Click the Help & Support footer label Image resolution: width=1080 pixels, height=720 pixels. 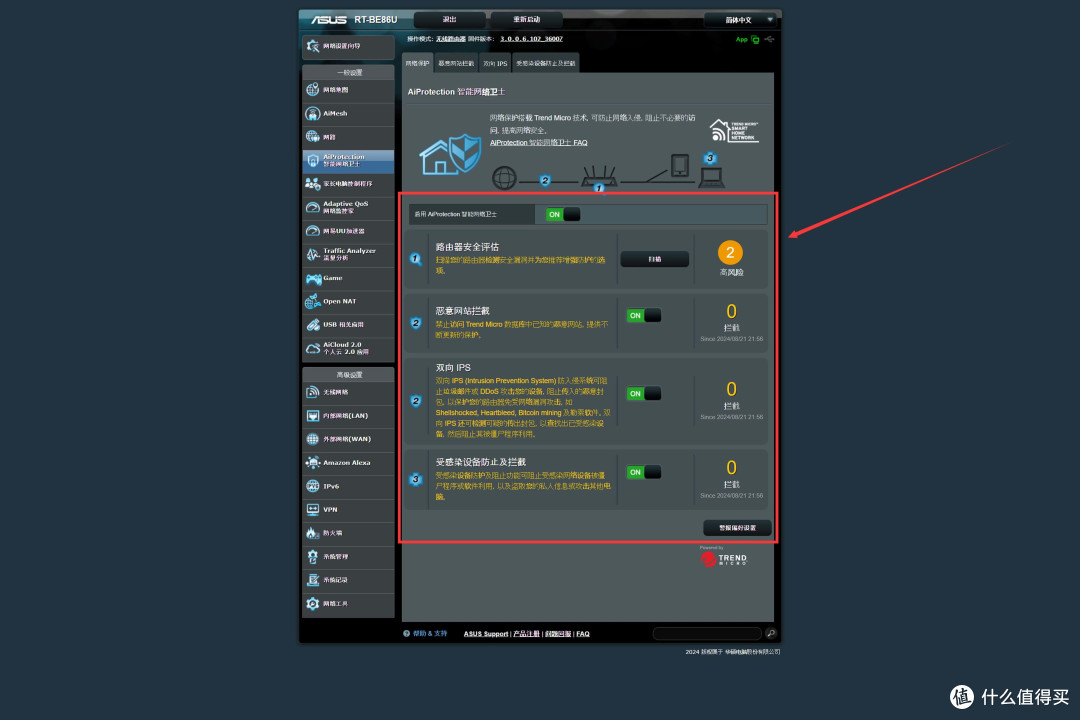tap(430, 634)
